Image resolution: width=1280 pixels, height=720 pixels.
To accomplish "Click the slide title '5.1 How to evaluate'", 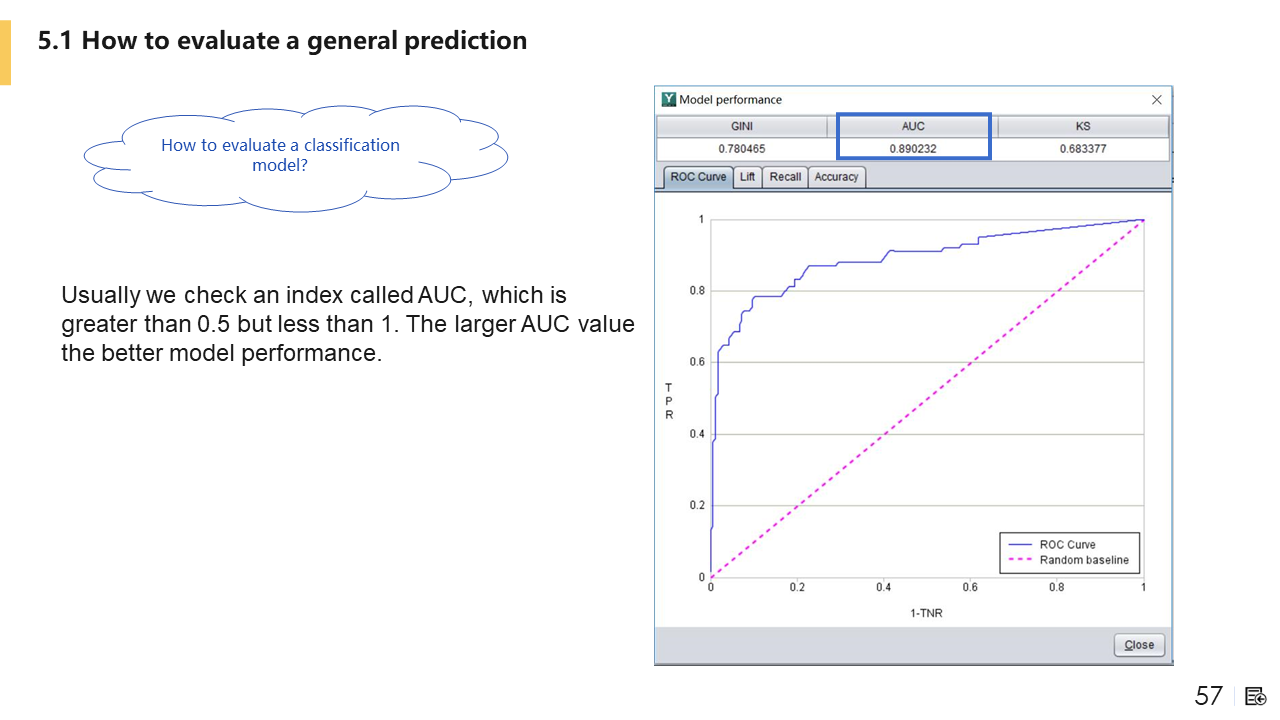I will pyautogui.click(x=282, y=41).
